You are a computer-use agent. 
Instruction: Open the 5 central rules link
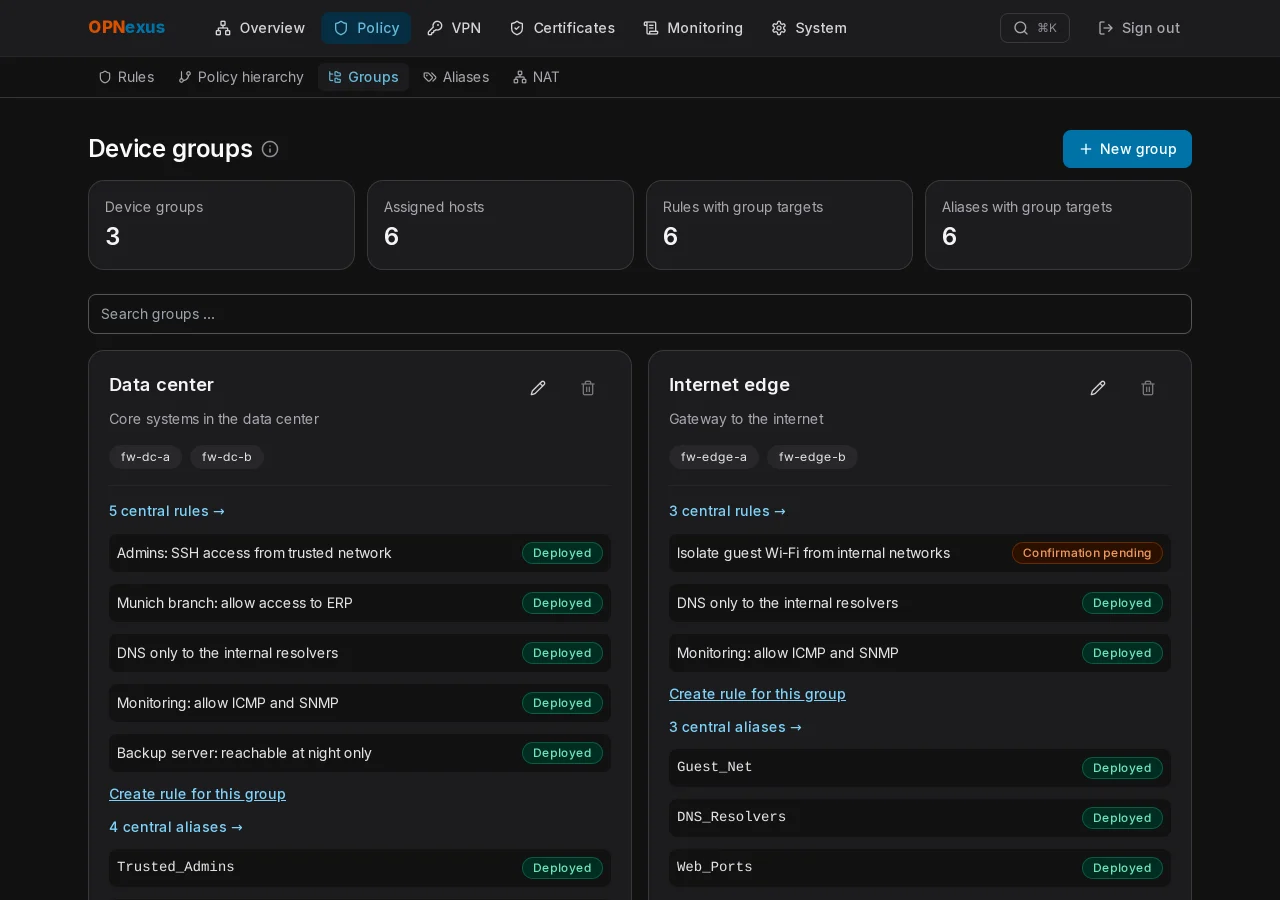167,511
